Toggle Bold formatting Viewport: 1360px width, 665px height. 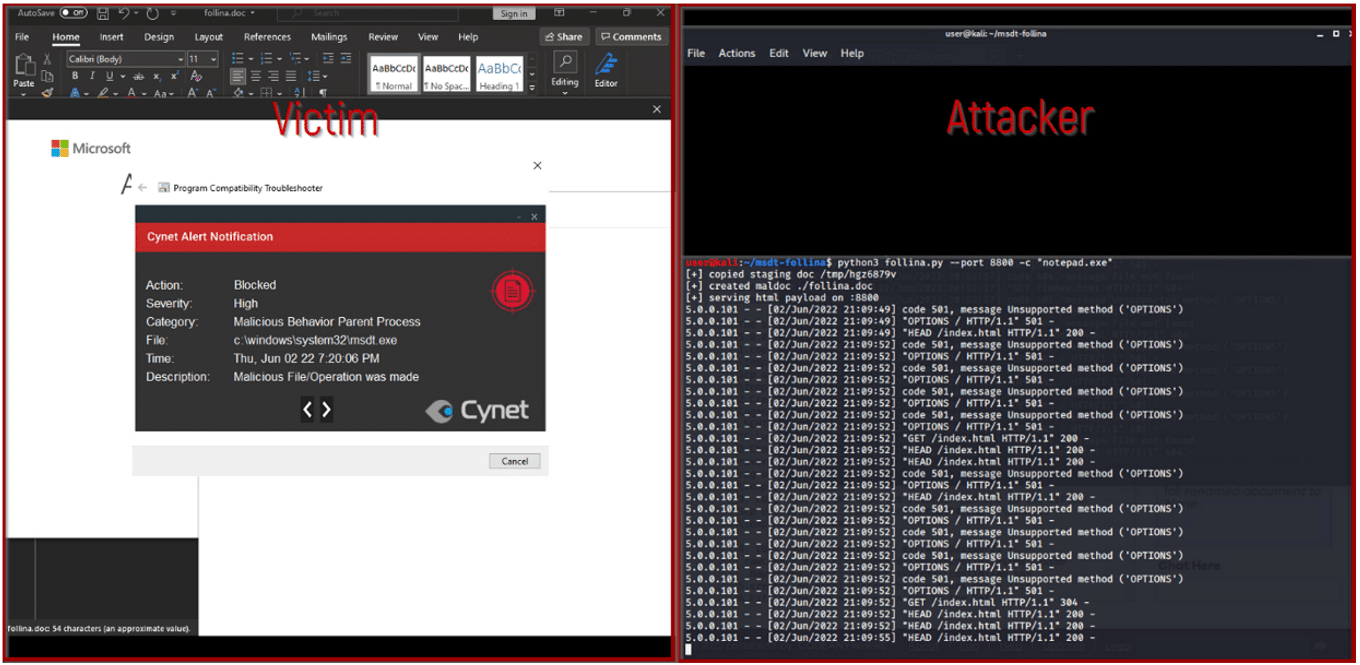point(75,76)
